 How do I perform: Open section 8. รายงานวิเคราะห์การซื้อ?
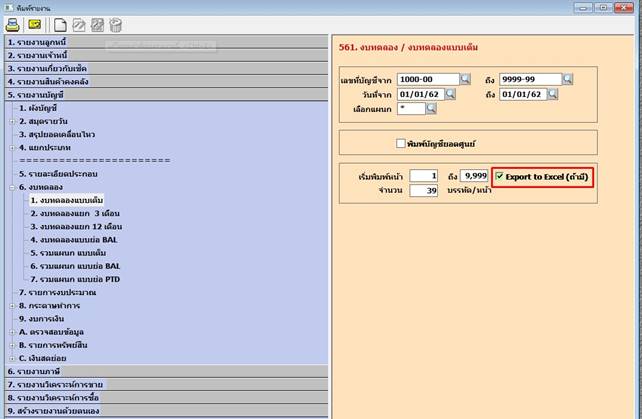[x=166, y=398]
